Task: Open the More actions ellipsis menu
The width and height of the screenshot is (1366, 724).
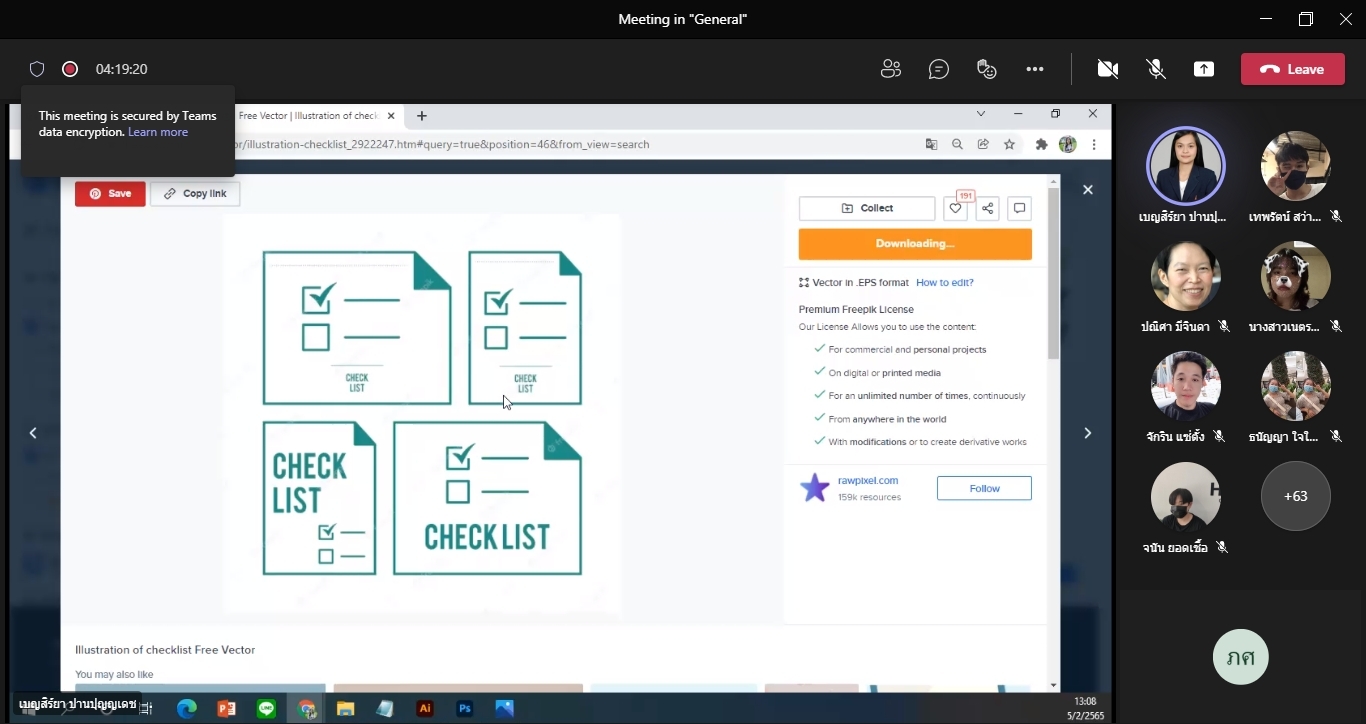Action: (1035, 69)
